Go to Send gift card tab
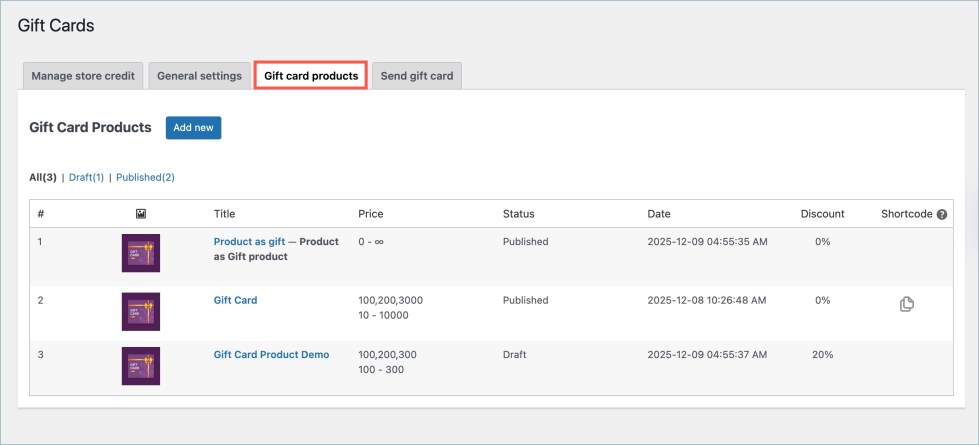The image size is (979, 445). pos(417,76)
